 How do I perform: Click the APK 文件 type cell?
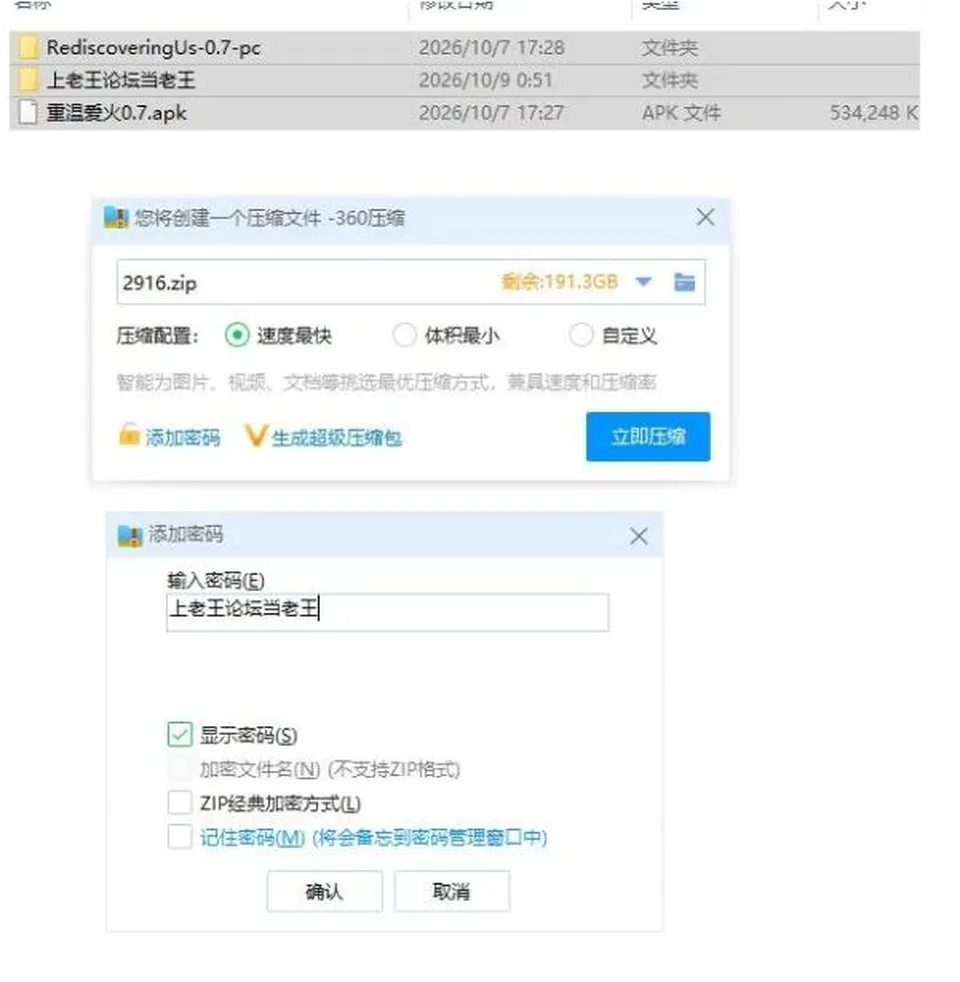681,113
